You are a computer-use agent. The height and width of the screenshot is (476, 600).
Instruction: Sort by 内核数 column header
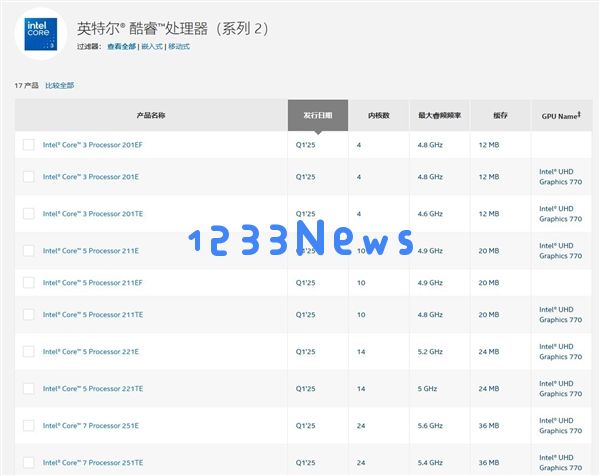378,115
